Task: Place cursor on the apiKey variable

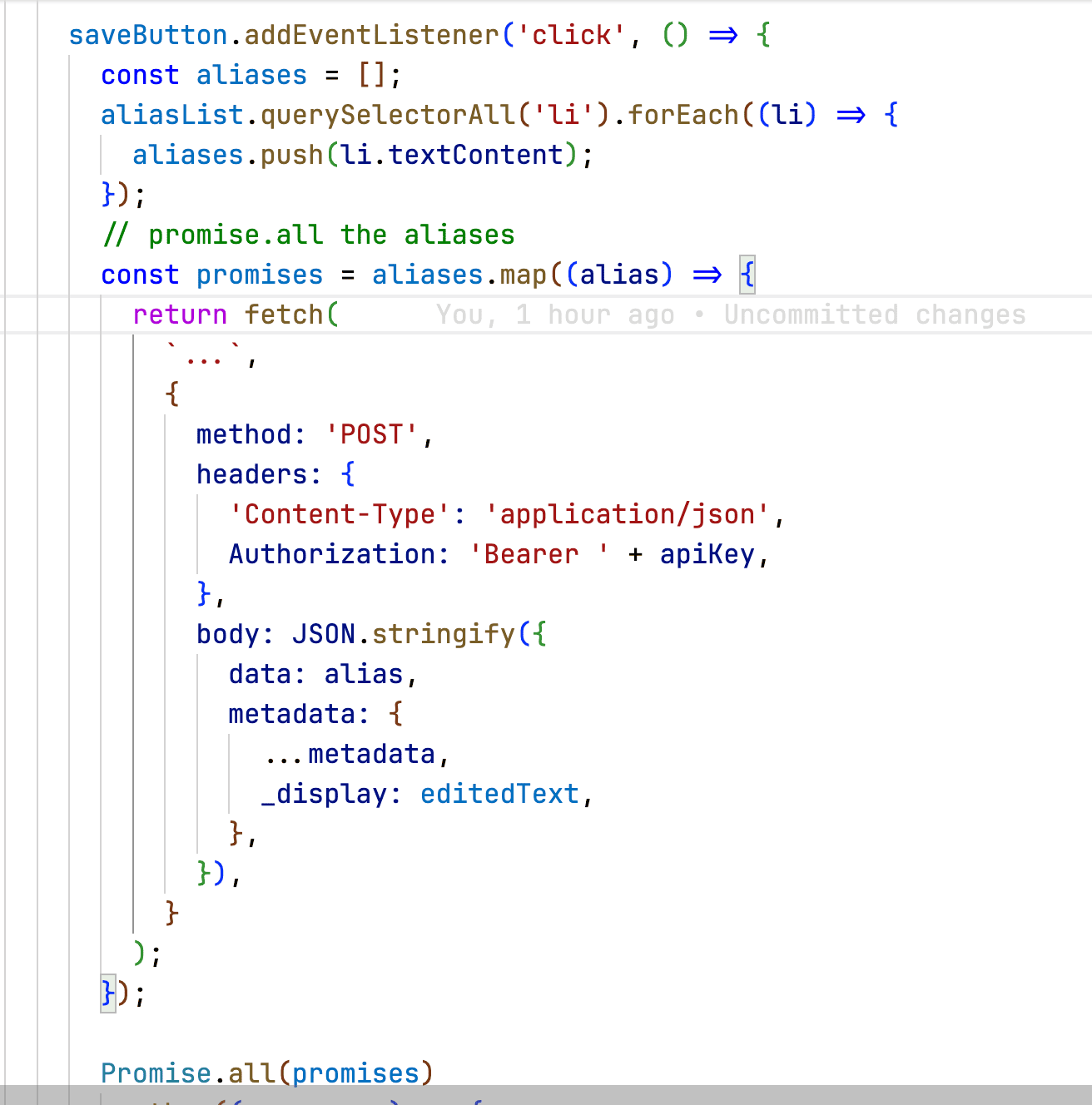Action: click(x=707, y=554)
